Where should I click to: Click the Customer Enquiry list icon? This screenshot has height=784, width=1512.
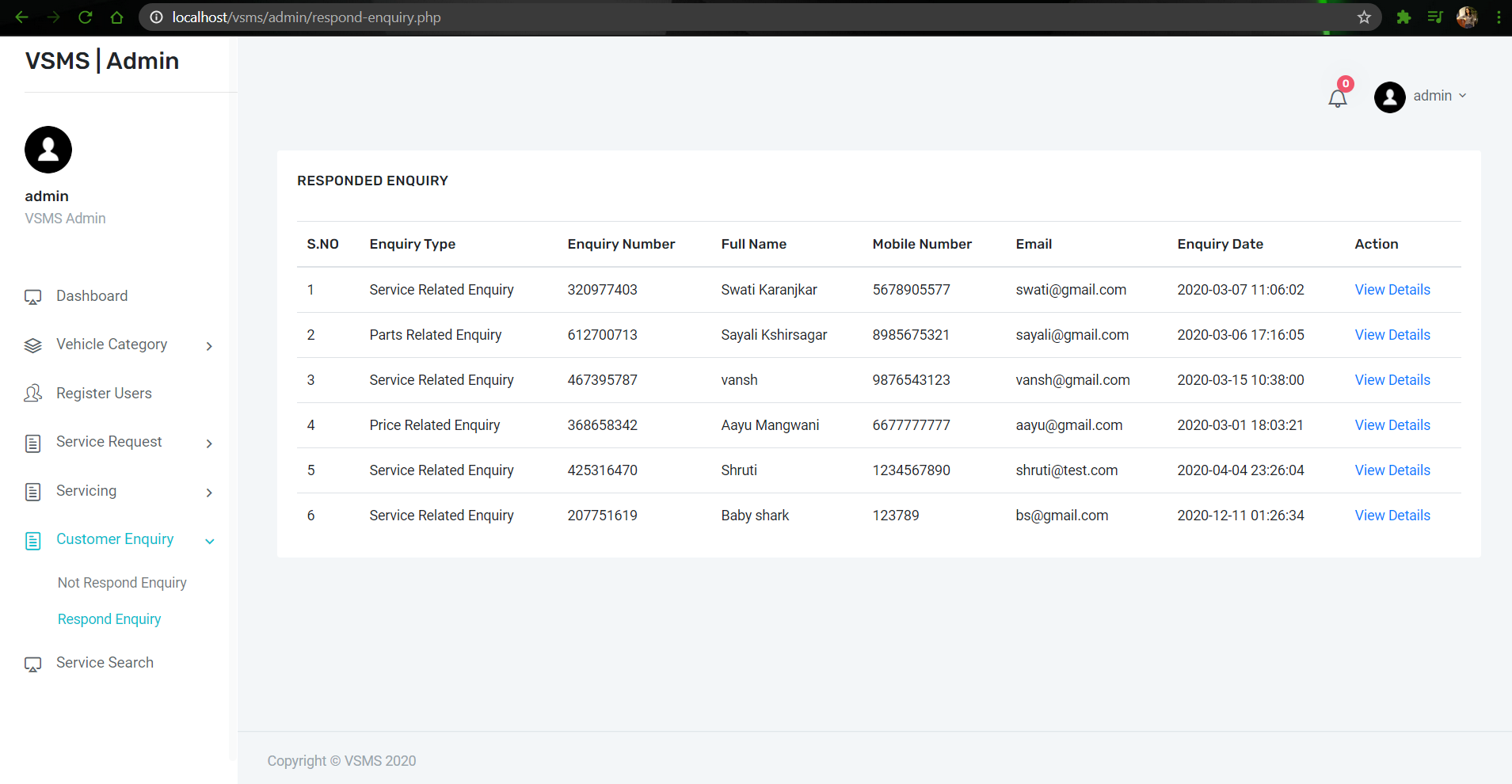pos(32,540)
